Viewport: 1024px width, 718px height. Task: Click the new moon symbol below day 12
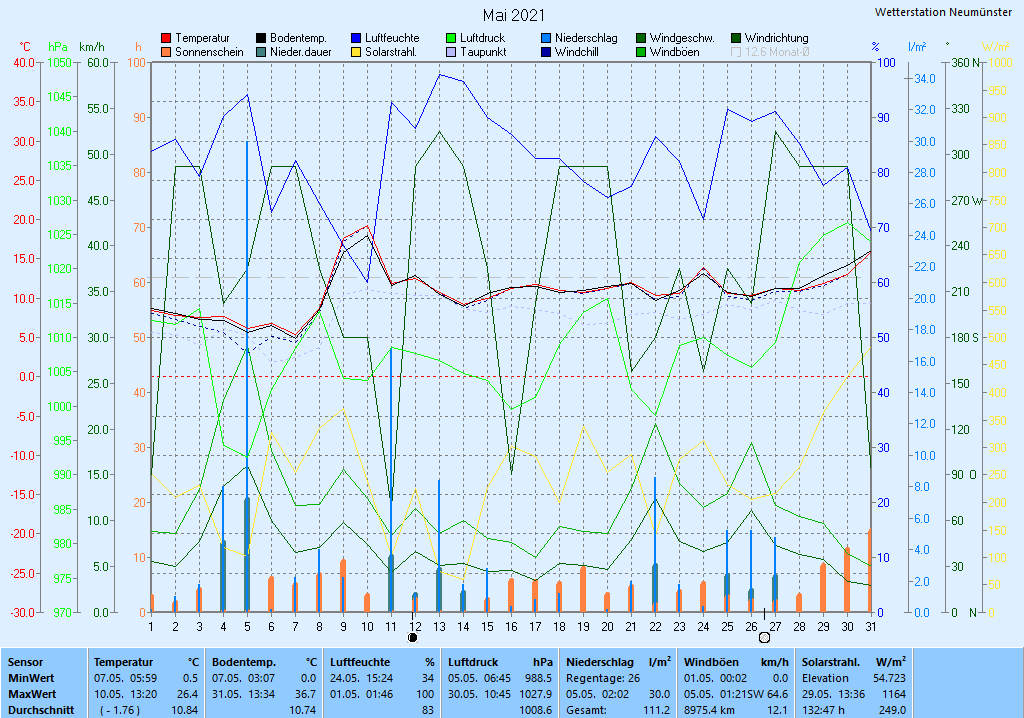click(x=414, y=637)
